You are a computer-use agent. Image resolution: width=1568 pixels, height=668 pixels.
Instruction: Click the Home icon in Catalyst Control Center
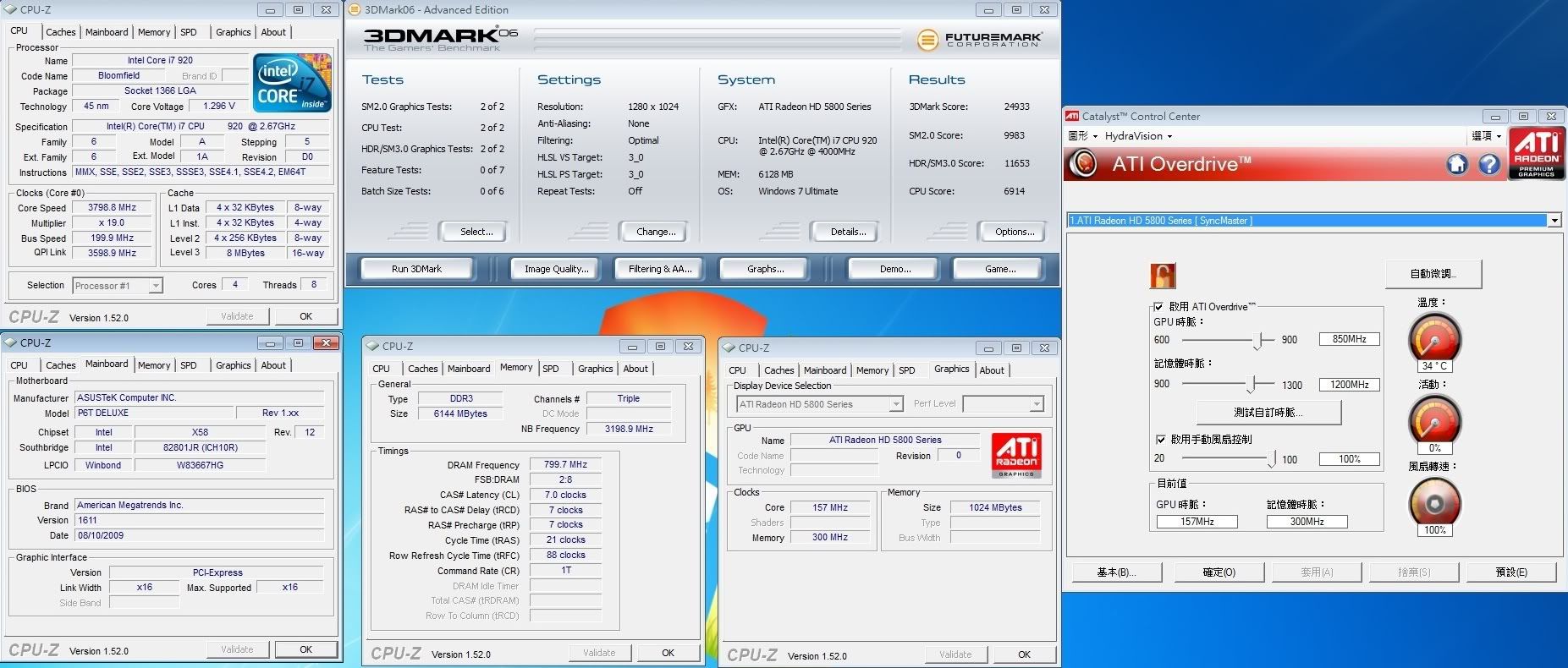tap(1457, 164)
